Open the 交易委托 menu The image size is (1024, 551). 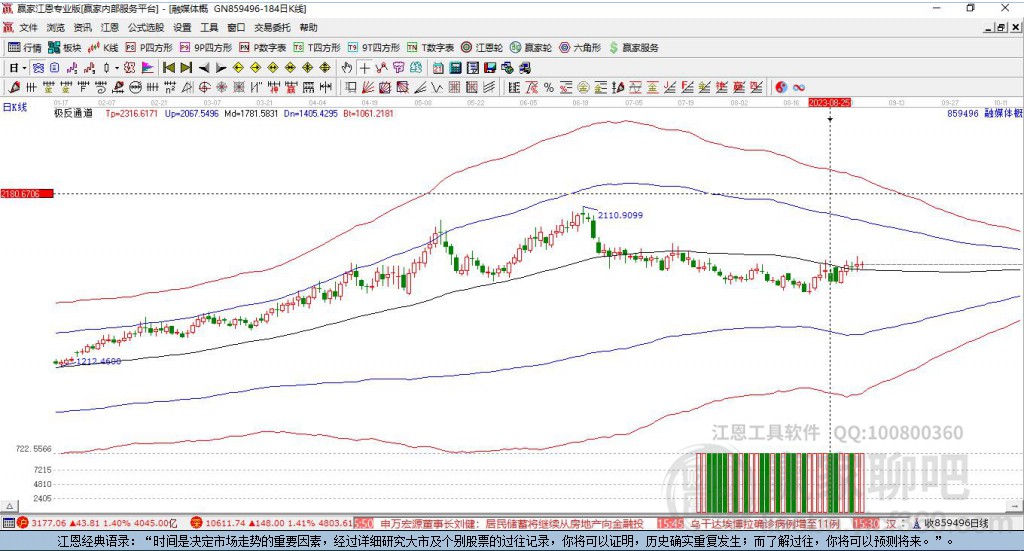coord(272,27)
